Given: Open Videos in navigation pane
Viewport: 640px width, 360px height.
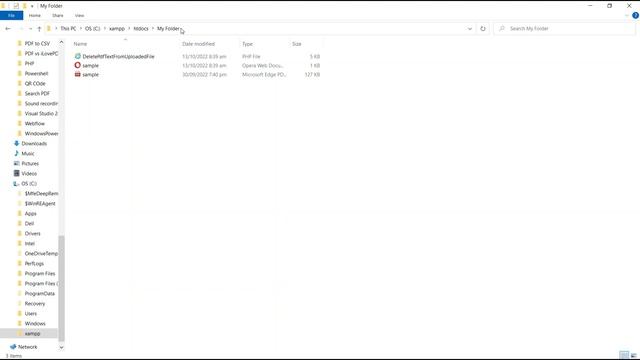Looking at the screenshot, I should pyautogui.click(x=29, y=173).
